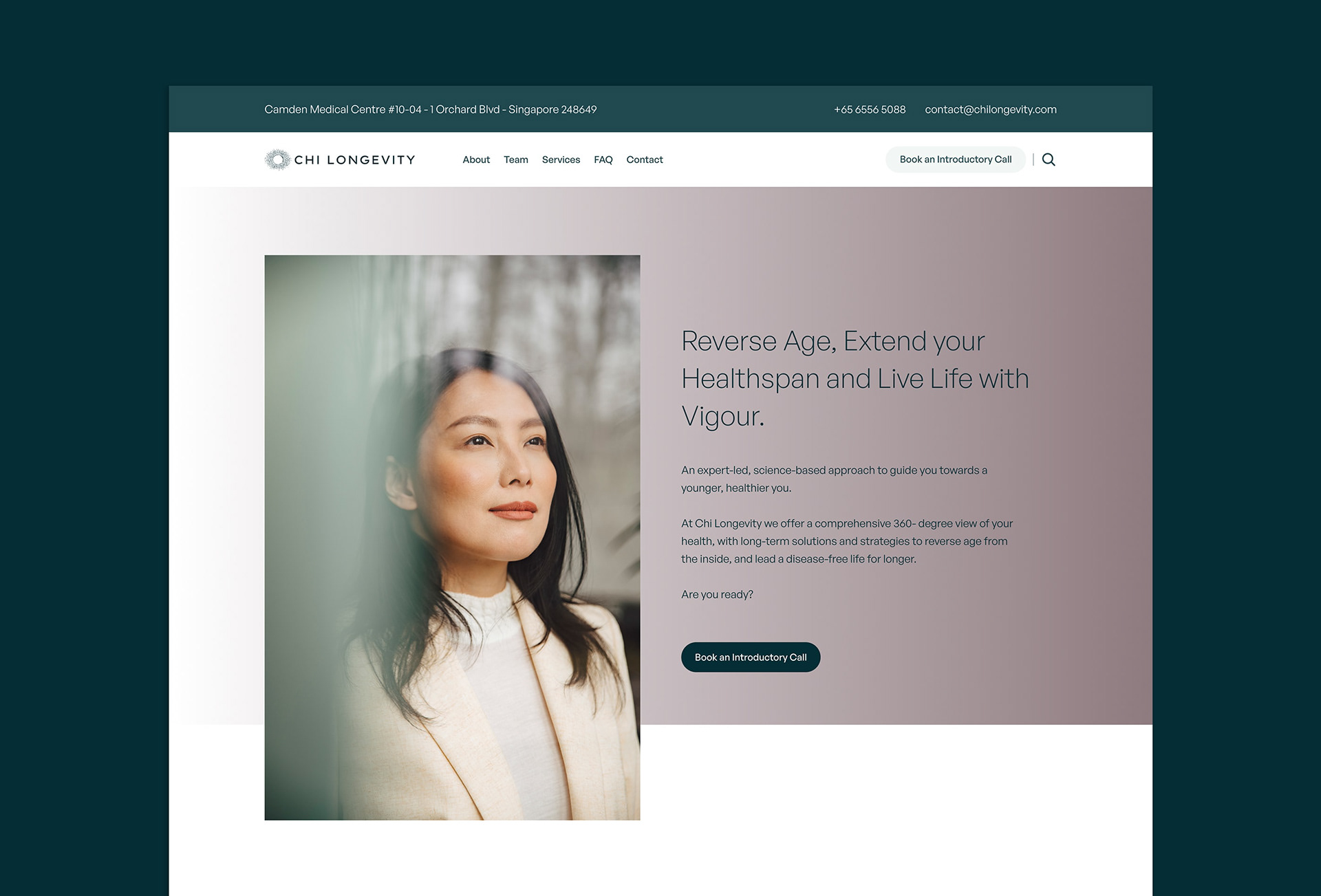Click the circular Chi Longevity logo emblem
Screen dimensions: 1321x896
277,160
